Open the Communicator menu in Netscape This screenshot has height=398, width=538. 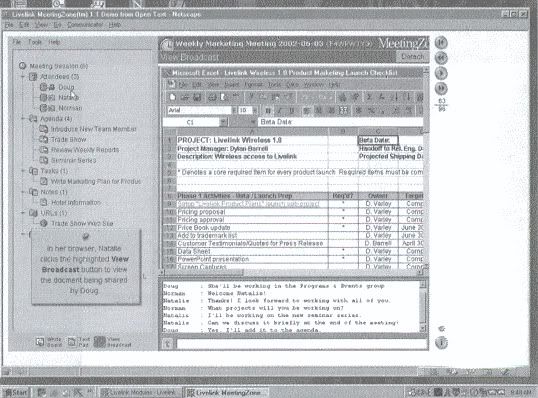coord(85,25)
